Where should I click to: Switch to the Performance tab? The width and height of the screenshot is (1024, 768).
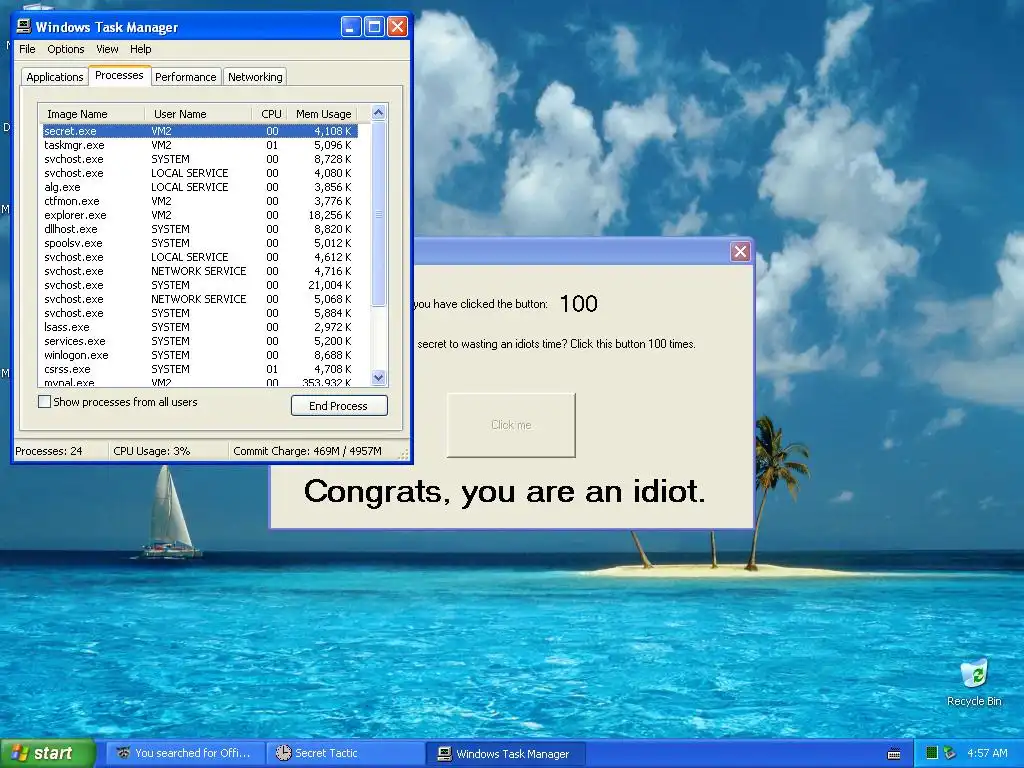tap(185, 77)
